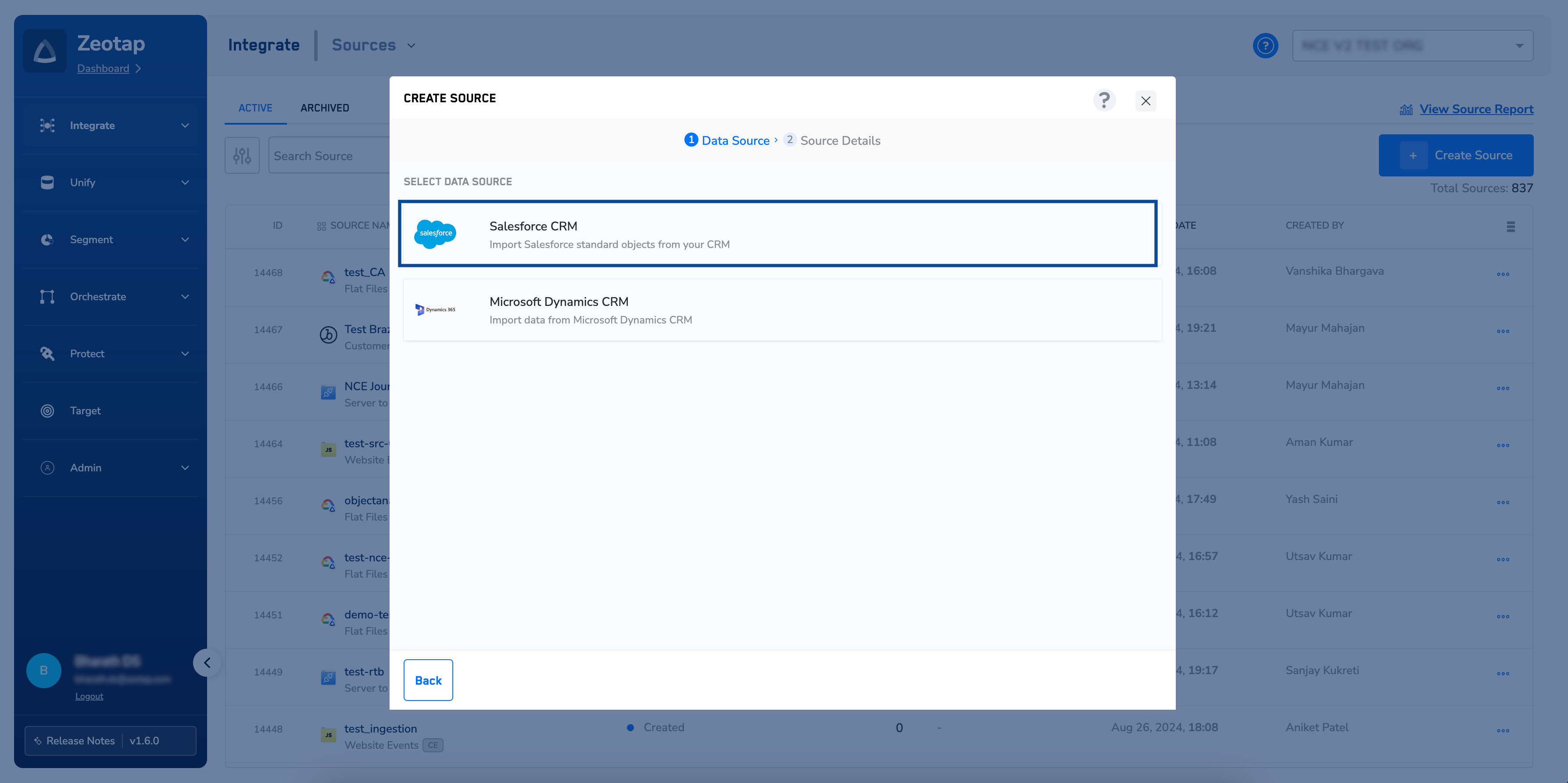
Task: Click the Salesforce cloud logo
Action: (435, 233)
